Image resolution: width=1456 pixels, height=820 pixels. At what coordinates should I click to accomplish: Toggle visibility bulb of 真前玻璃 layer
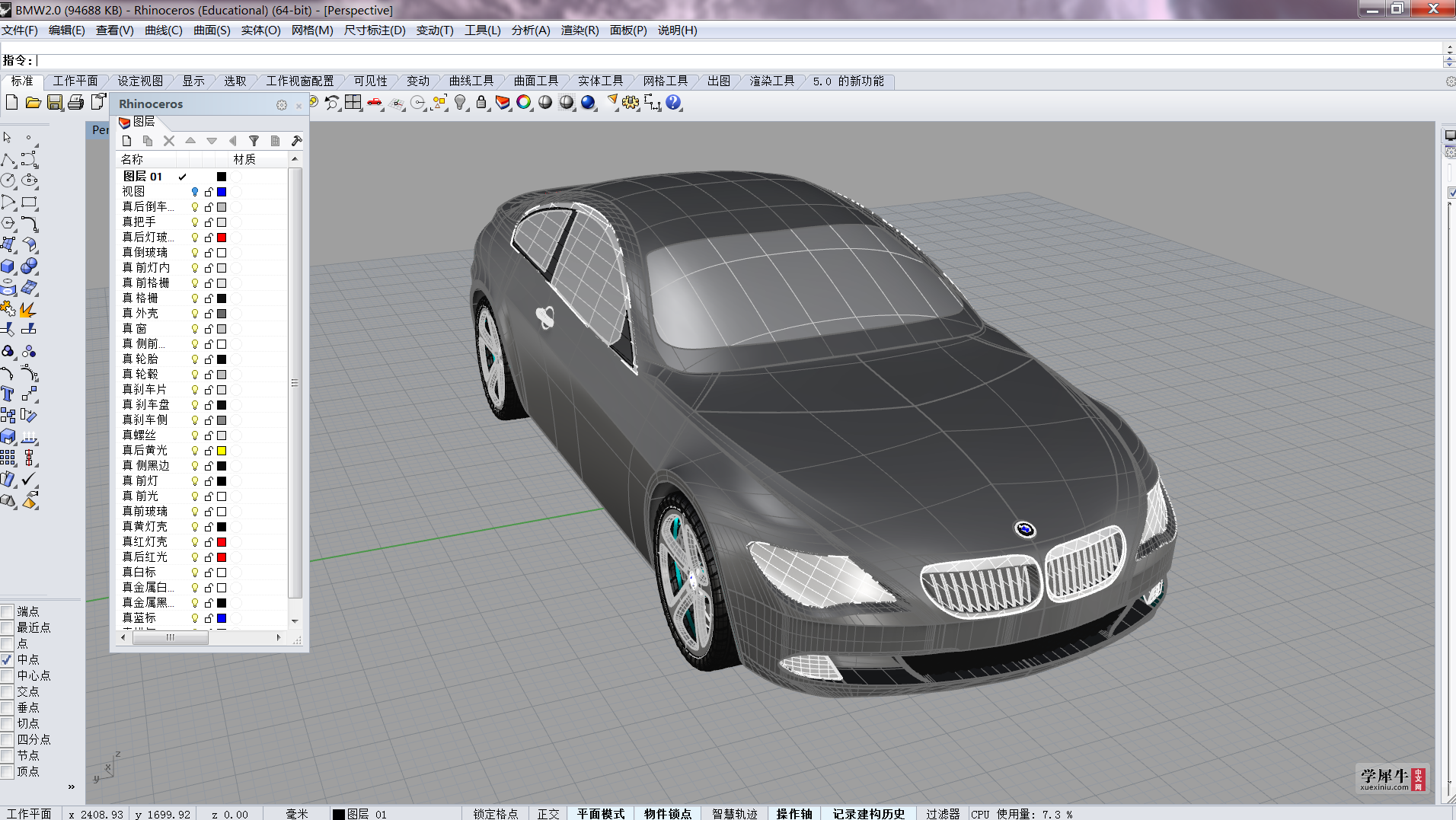click(x=195, y=512)
